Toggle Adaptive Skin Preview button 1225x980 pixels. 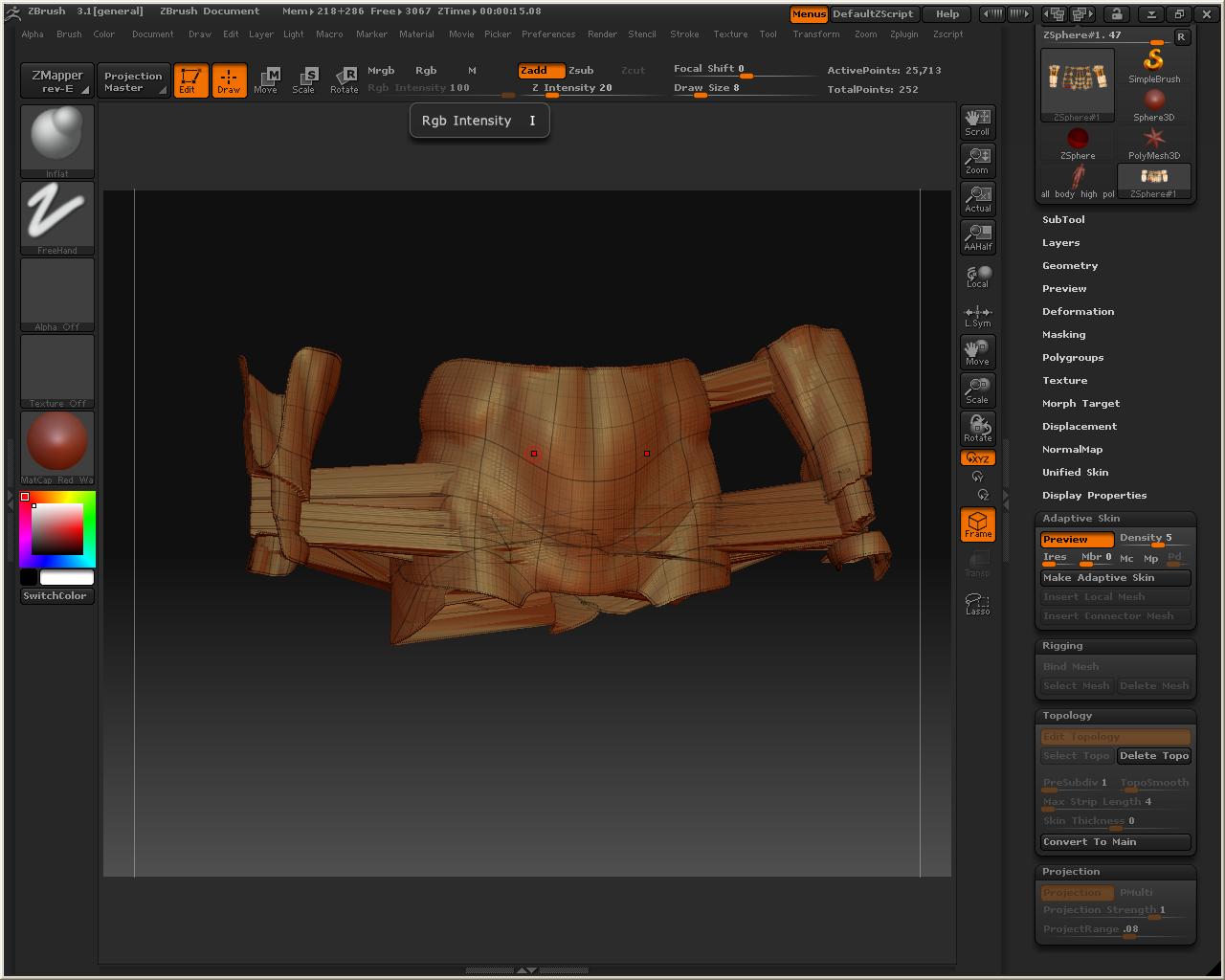coord(1077,540)
